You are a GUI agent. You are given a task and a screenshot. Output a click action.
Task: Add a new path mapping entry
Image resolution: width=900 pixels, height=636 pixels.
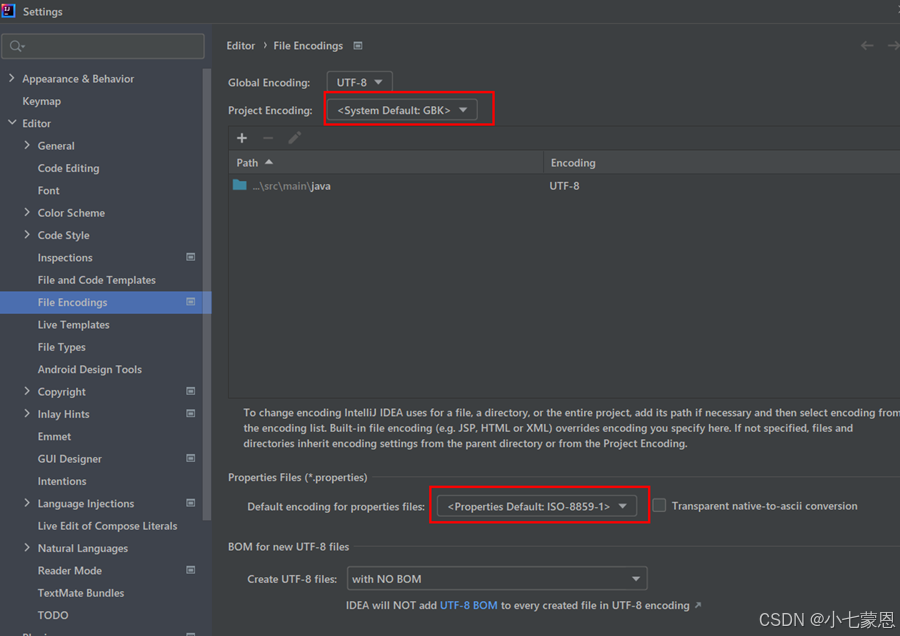click(x=241, y=137)
